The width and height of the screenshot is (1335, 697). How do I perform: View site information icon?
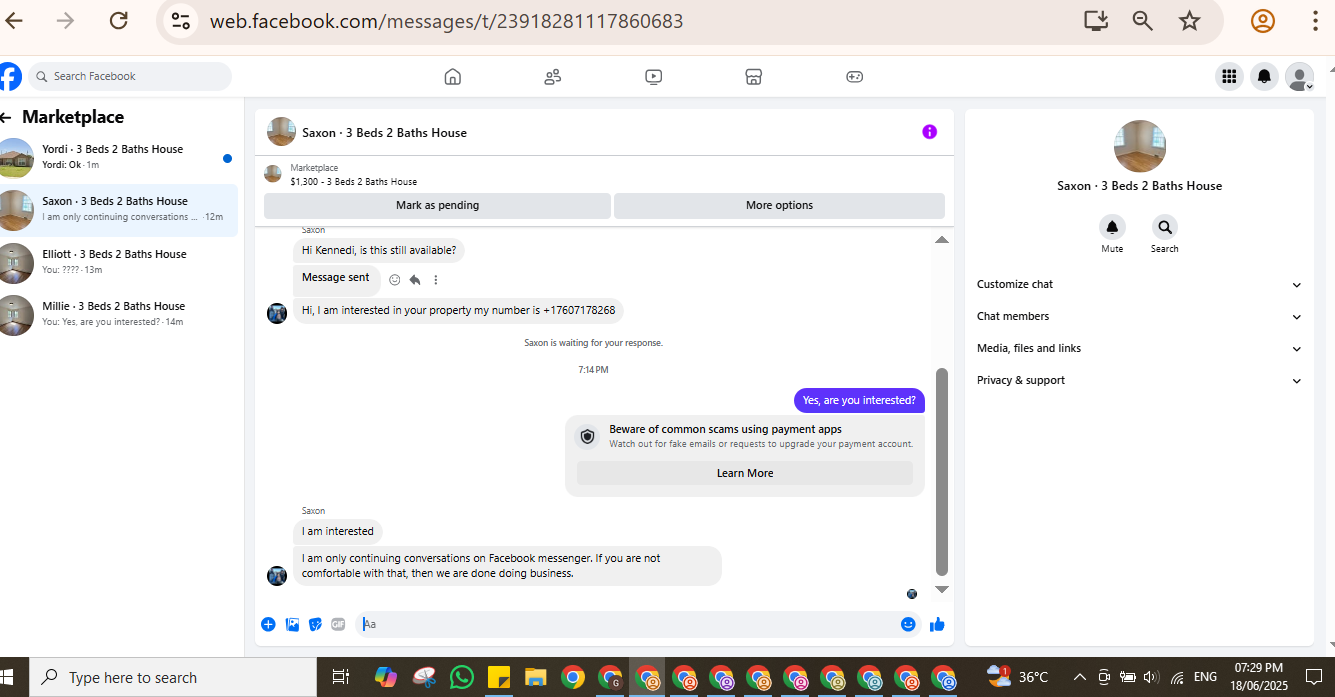pos(181,20)
